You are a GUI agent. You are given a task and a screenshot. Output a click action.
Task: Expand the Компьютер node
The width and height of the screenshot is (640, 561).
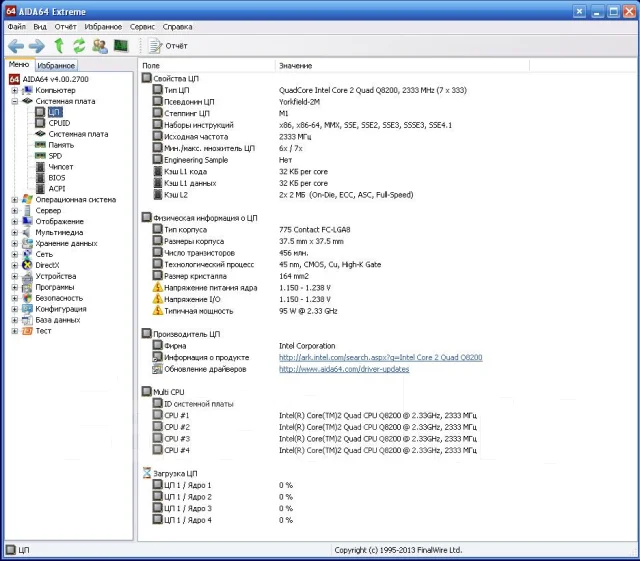[15, 90]
